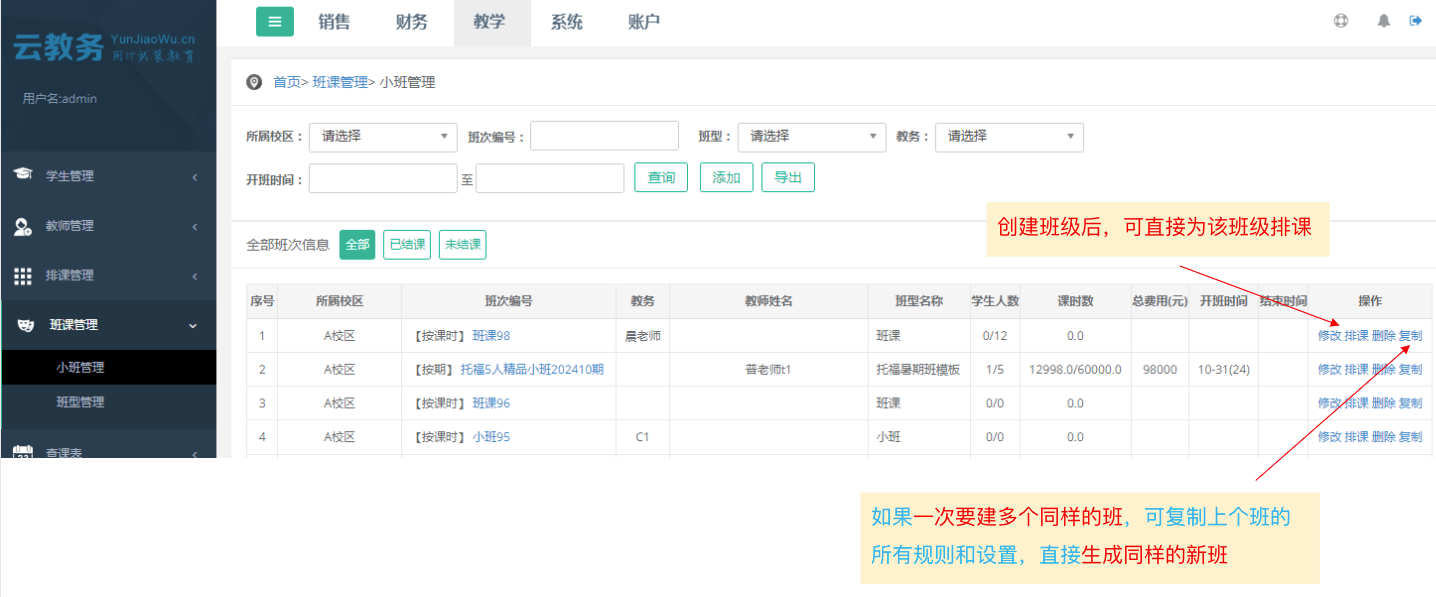Open class 小班95 link
1436x597 pixels.
pyautogui.click(x=491, y=437)
